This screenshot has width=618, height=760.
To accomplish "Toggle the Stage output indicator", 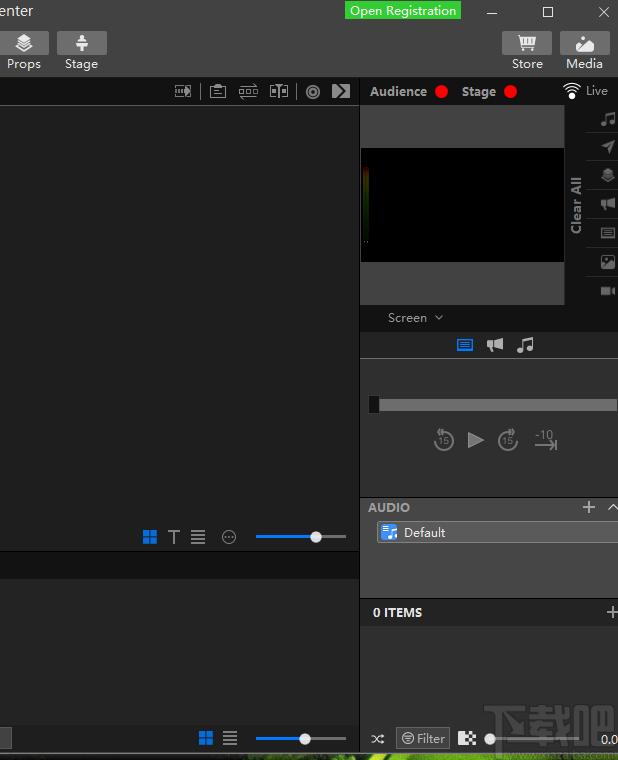I will (510, 92).
